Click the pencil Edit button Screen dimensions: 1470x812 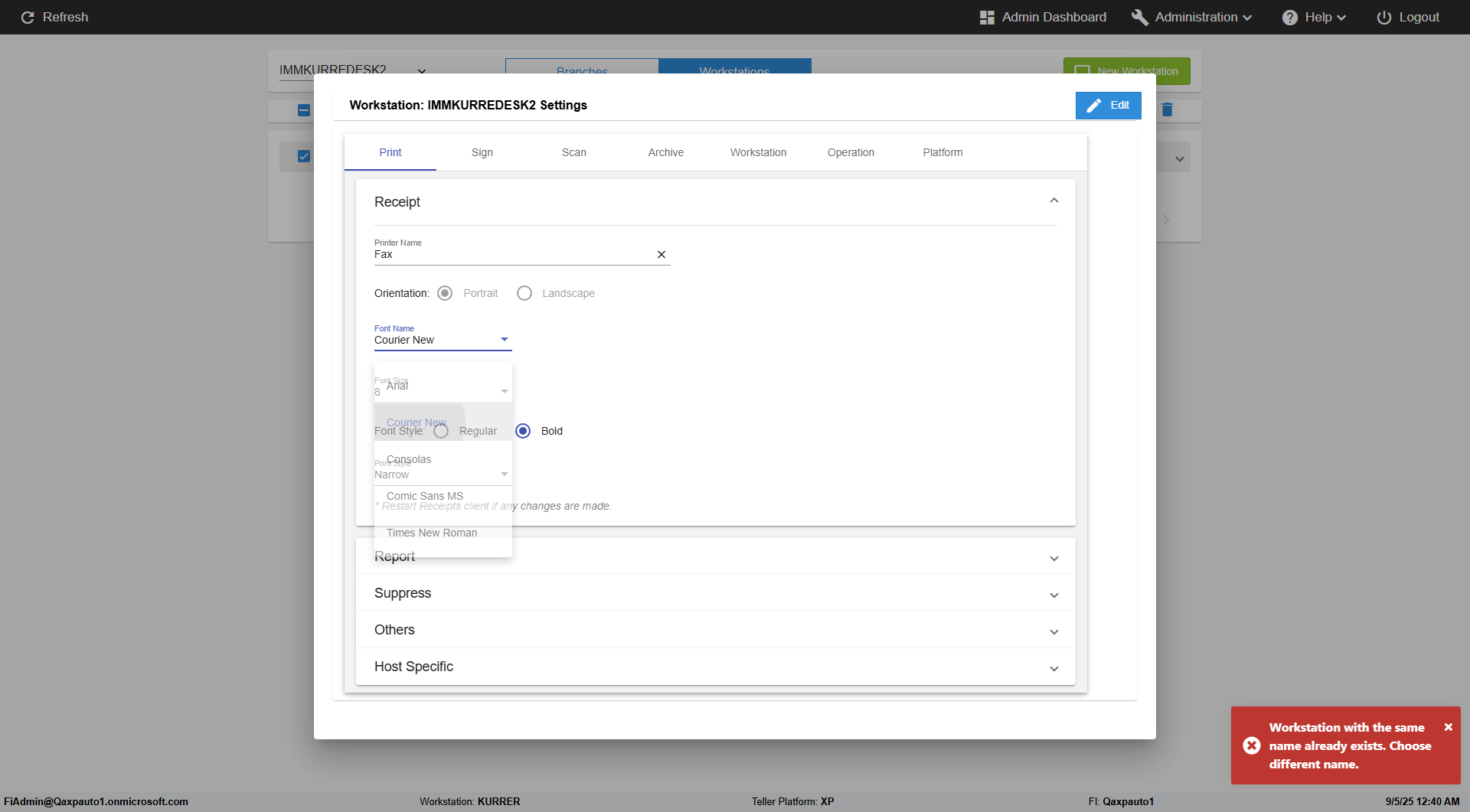click(1108, 106)
